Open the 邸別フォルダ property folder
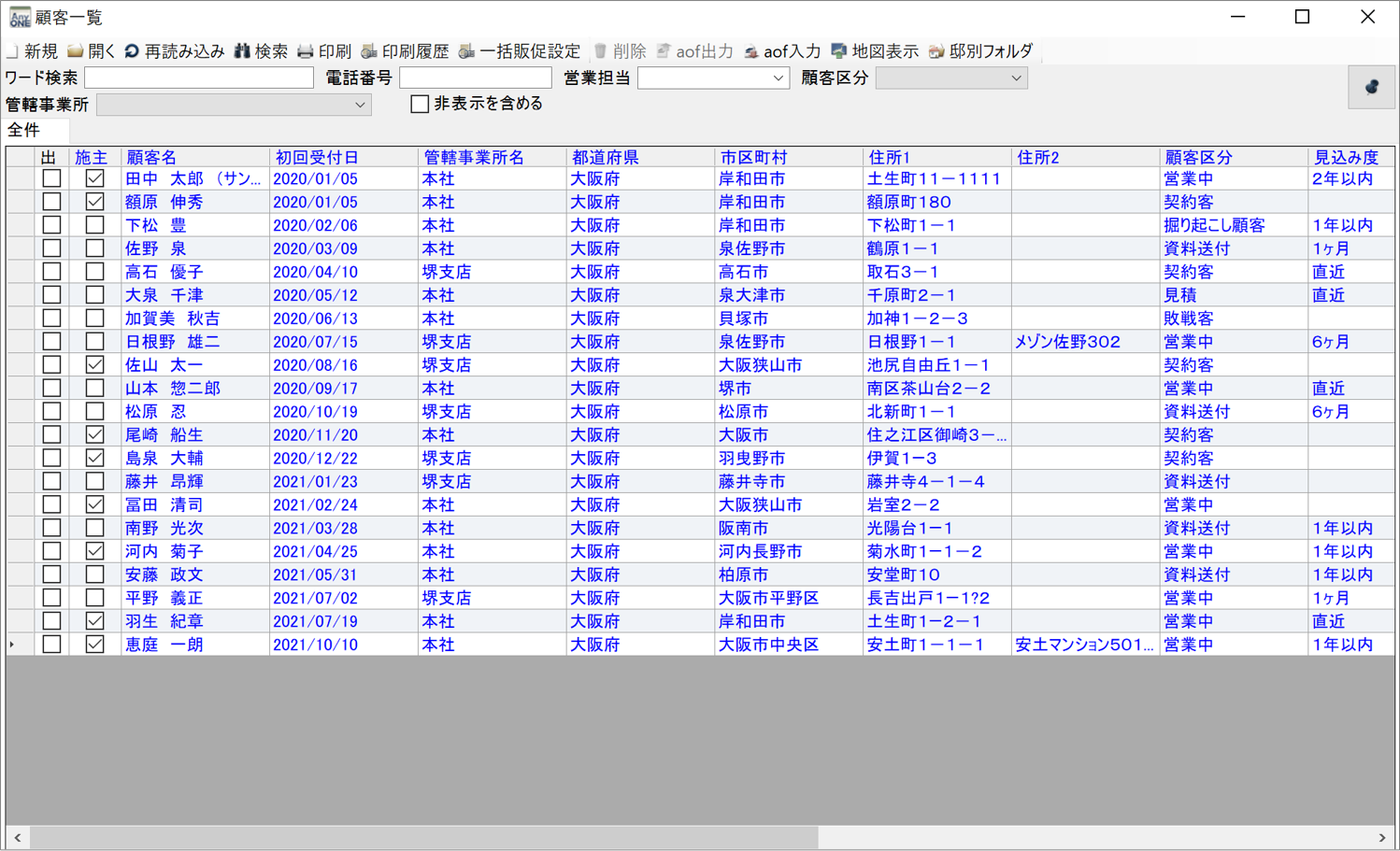 click(x=979, y=51)
